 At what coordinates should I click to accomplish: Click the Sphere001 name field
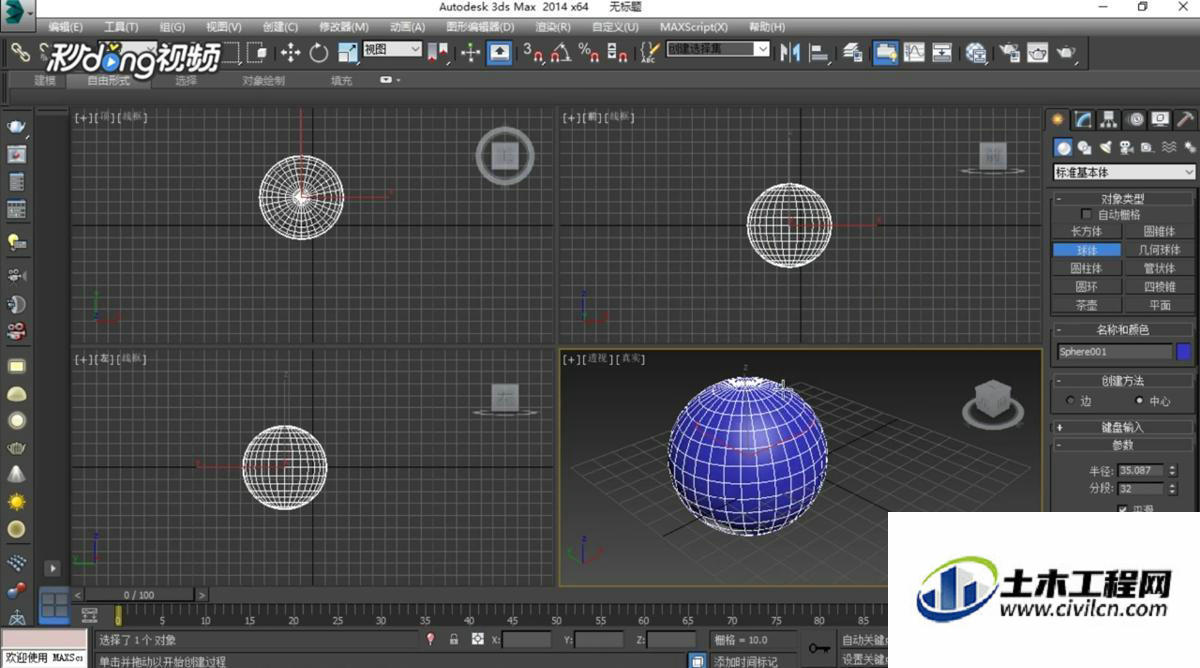(1115, 351)
